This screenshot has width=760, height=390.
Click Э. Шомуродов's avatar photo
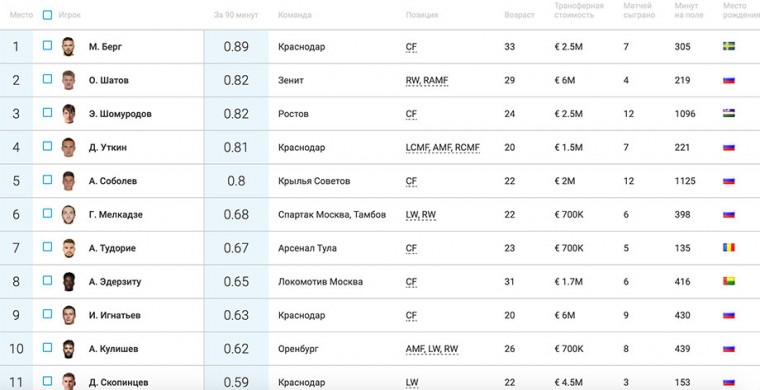click(68, 114)
